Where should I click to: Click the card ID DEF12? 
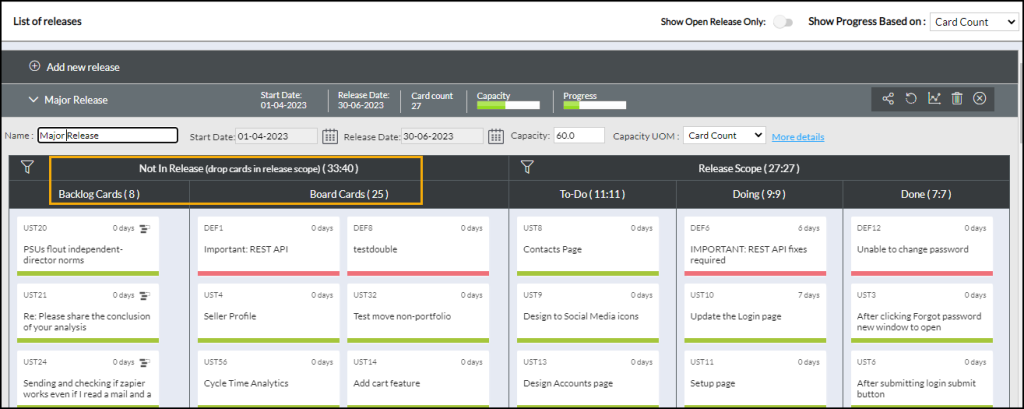869,229
